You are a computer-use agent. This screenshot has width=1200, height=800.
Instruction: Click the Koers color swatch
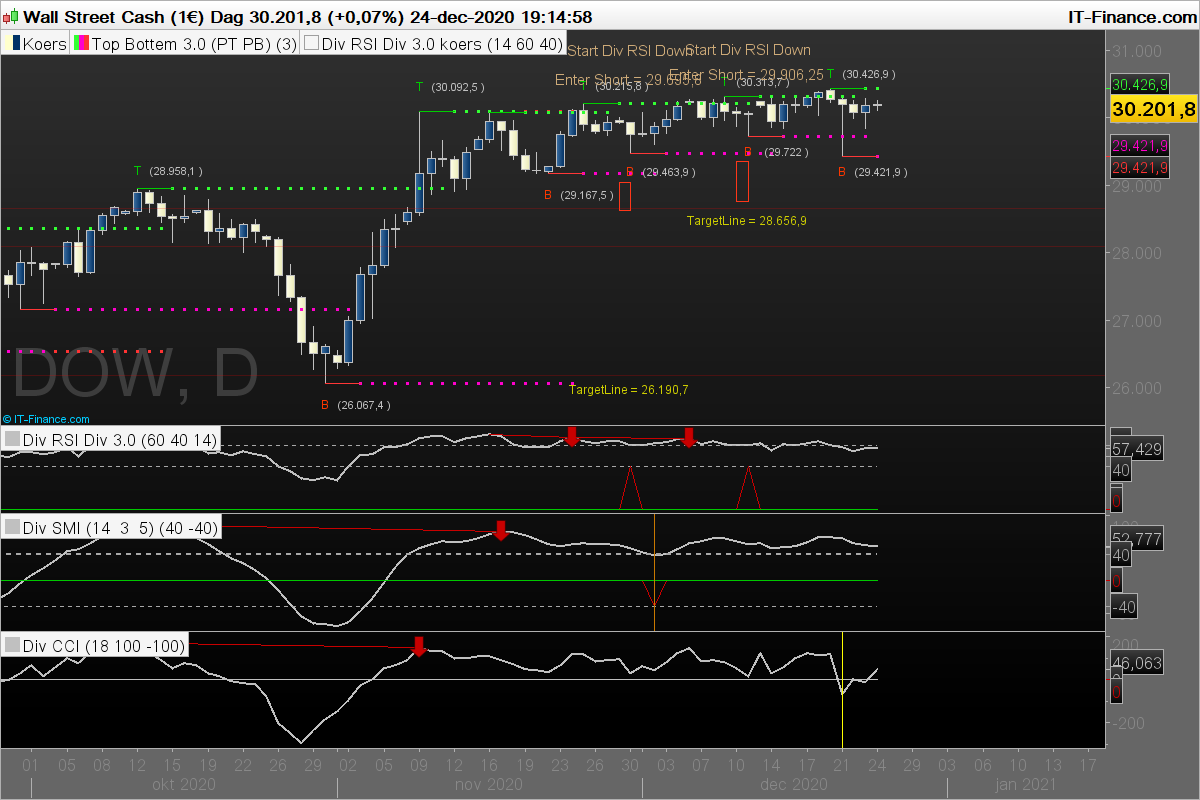point(15,44)
